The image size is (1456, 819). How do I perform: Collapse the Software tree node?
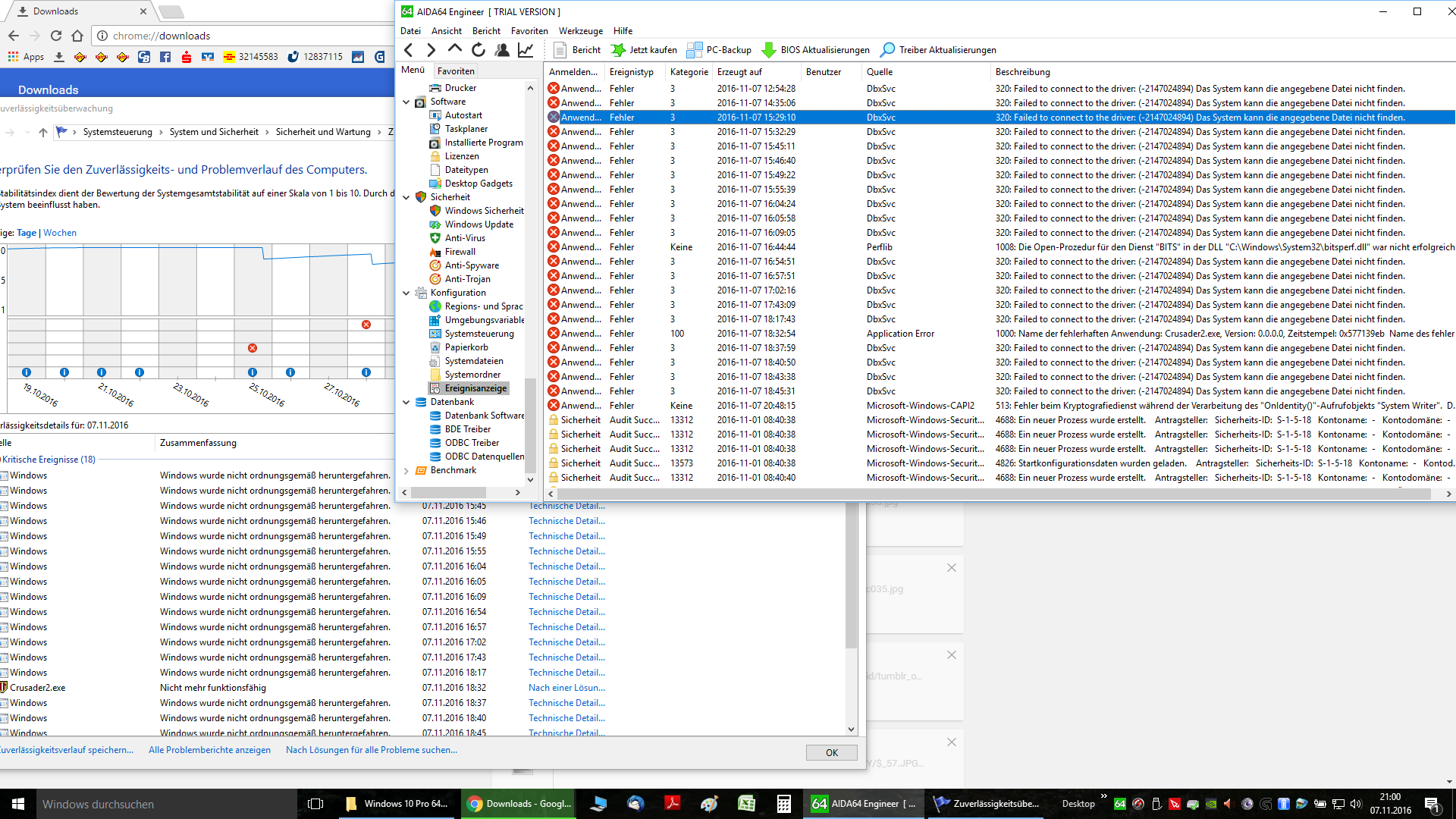point(406,102)
